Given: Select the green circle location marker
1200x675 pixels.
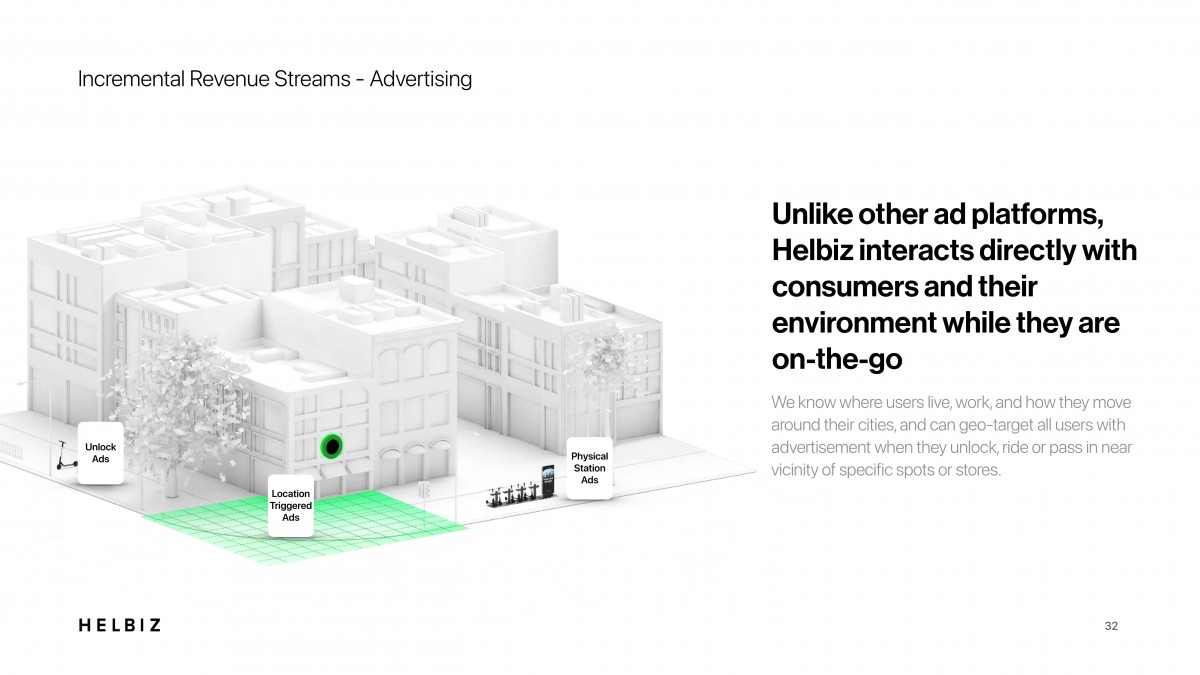Looking at the screenshot, I should [x=331, y=446].
